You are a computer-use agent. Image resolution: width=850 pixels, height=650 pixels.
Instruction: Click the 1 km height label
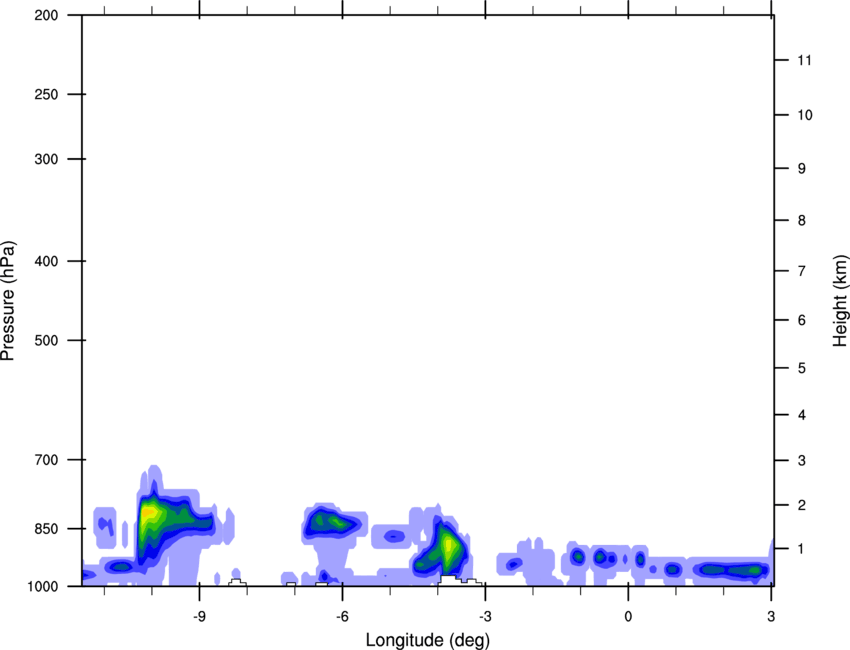pos(801,549)
